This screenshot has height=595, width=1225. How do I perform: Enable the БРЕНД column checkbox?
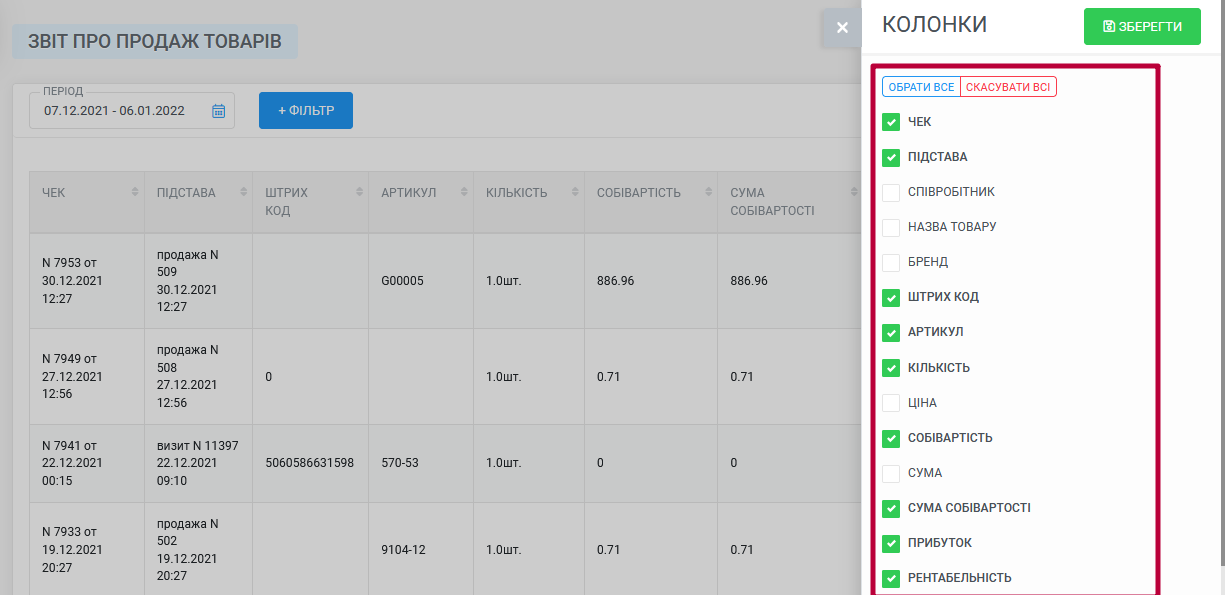pyautogui.click(x=891, y=262)
